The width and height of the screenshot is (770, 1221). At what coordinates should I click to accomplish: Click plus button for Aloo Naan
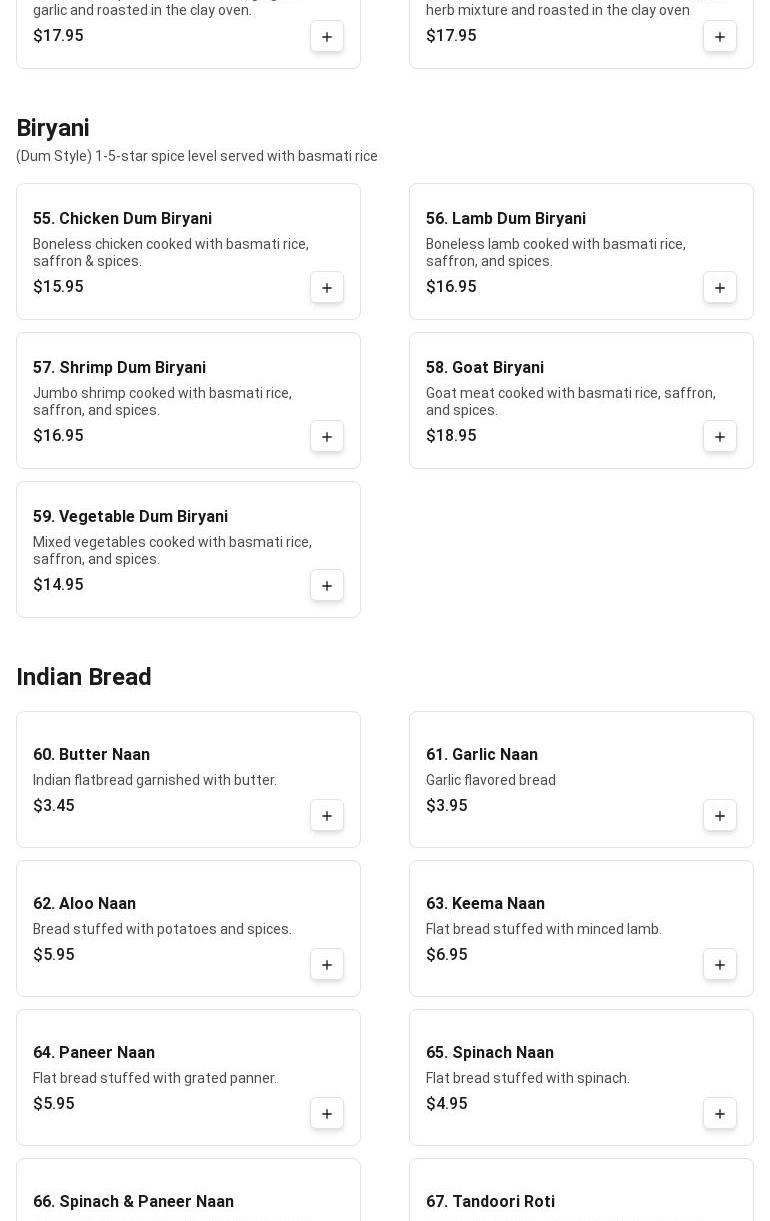point(327,965)
